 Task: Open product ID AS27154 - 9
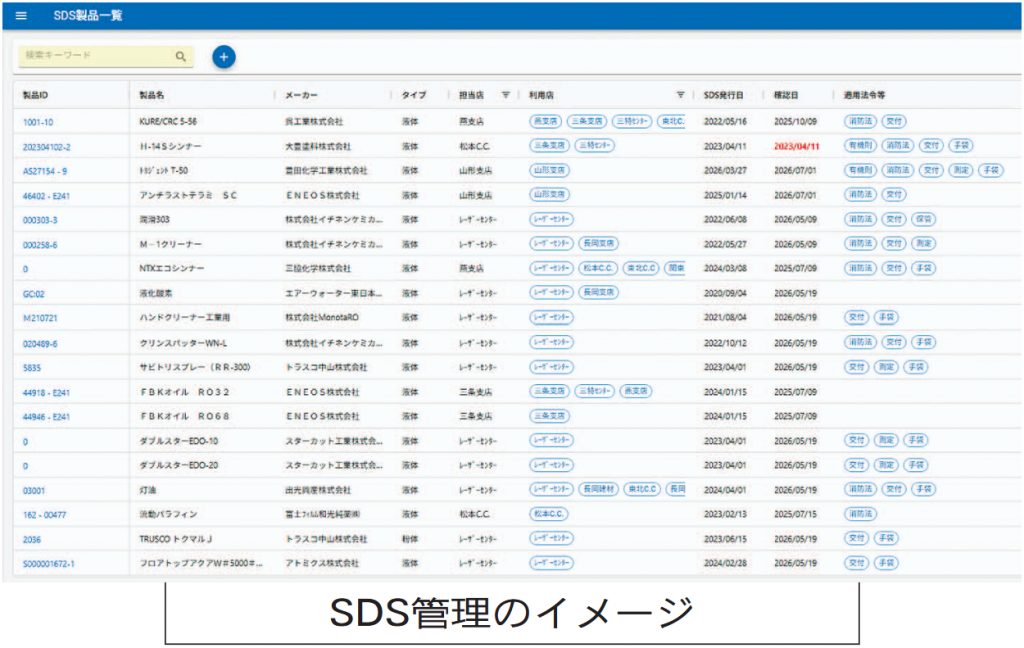click(44, 171)
